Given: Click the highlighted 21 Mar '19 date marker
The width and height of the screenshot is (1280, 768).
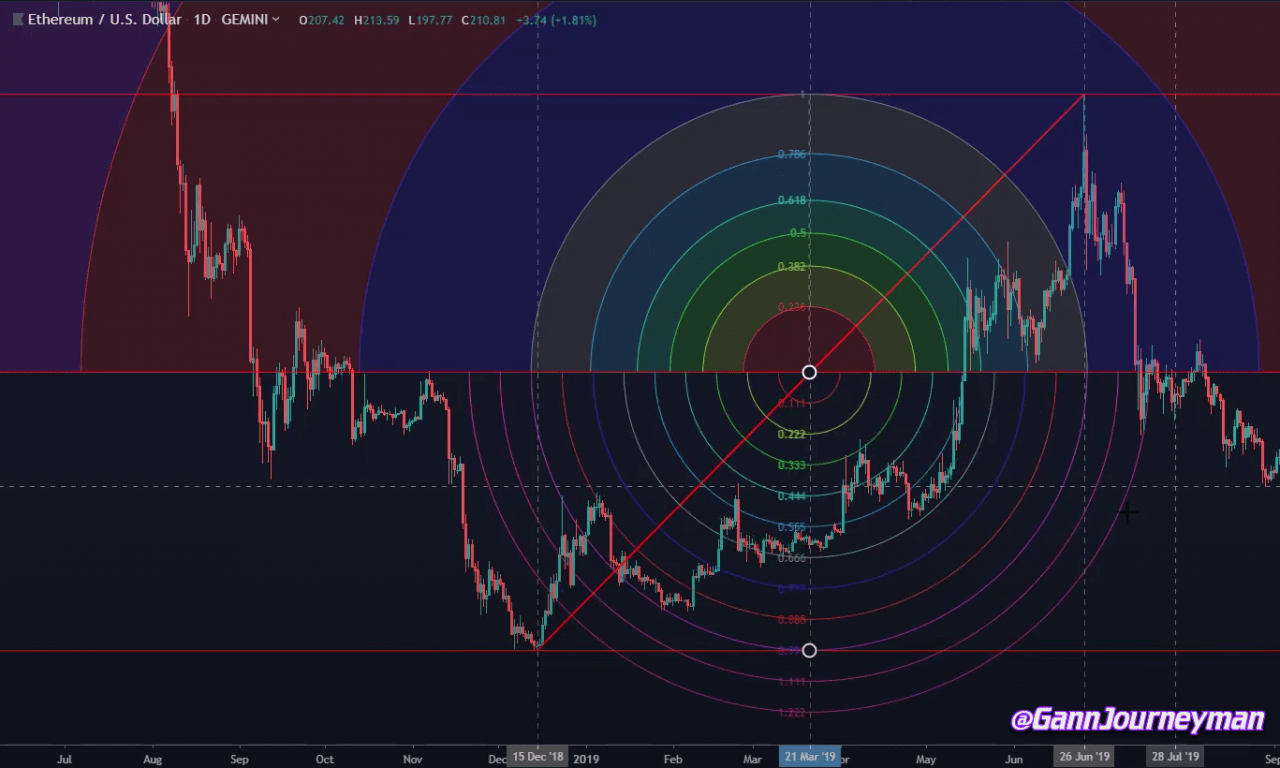Looking at the screenshot, I should (x=809, y=757).
